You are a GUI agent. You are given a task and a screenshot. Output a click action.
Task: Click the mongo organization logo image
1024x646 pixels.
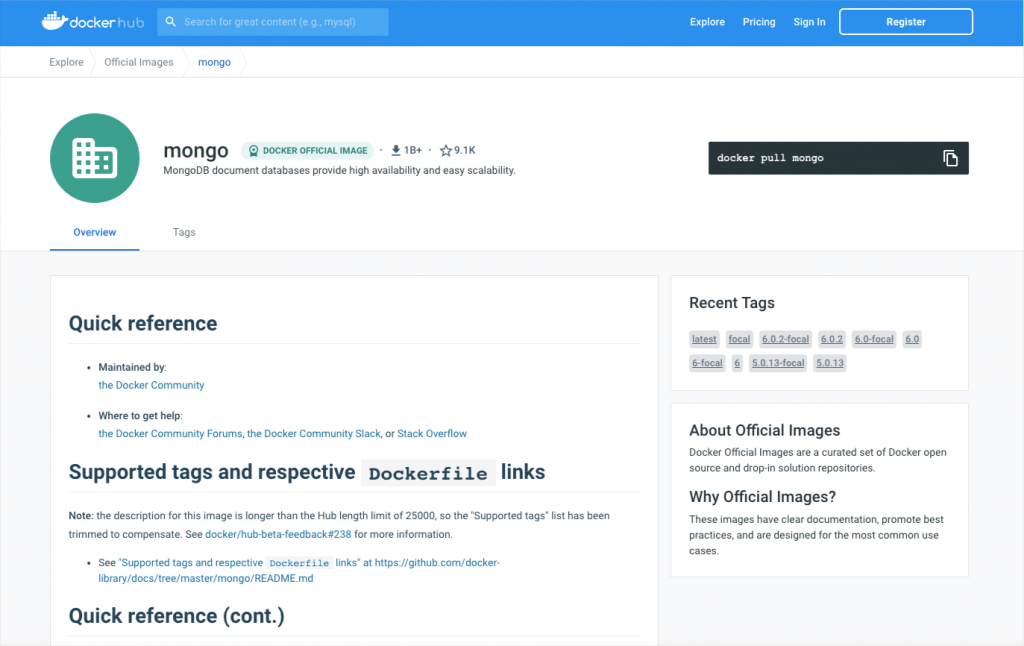coord(95,158)
